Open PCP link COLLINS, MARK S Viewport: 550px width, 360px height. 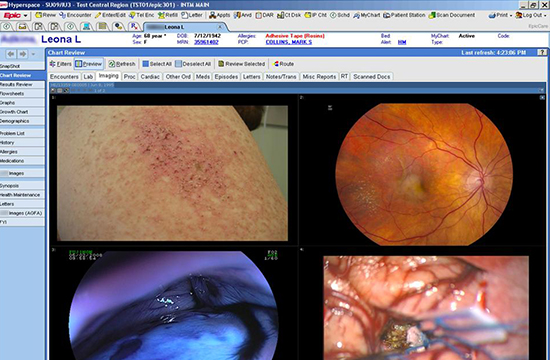[289, 42]
